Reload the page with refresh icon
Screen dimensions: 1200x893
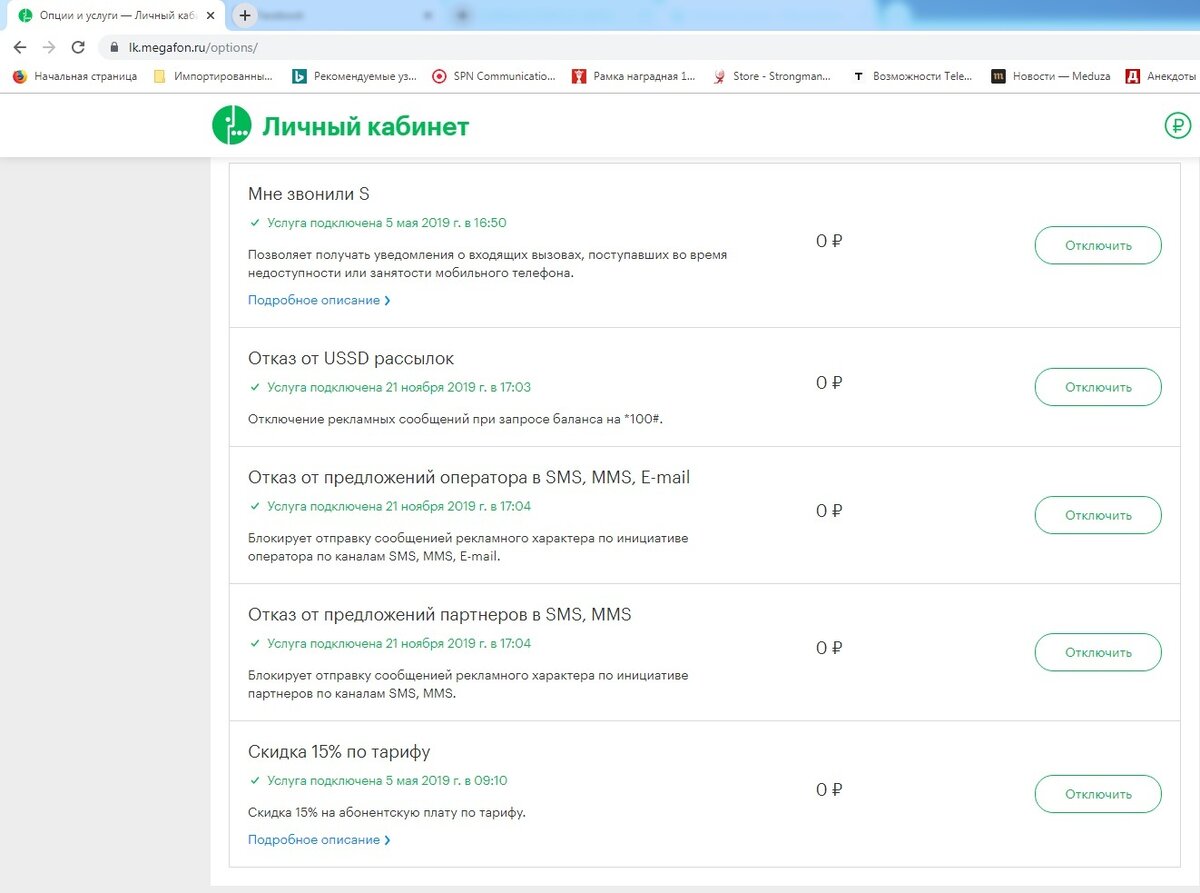click(78, 47)
